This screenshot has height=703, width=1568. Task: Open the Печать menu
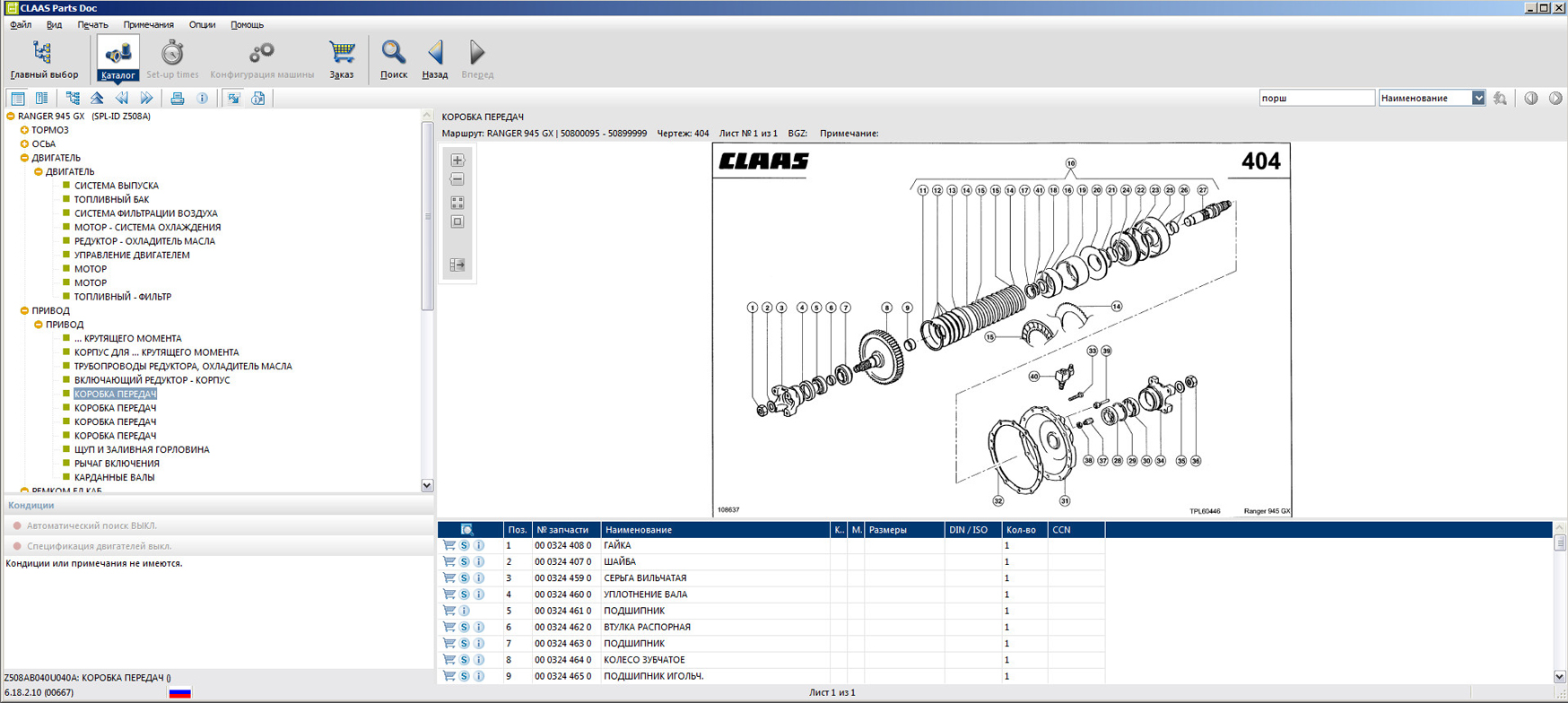92,25
